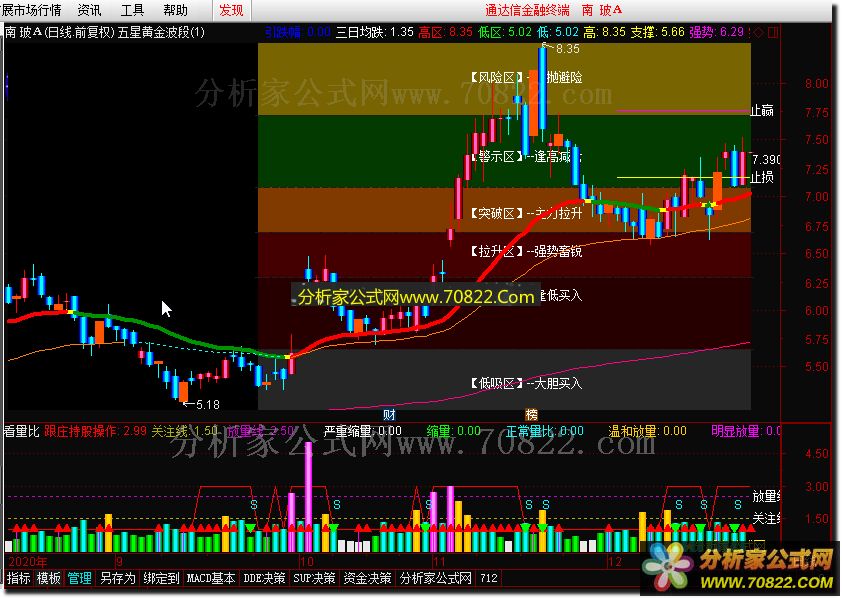Viewport: 842px width, 598px height.
Task: Click the 关注线: 1.50 header value
Action: [184, 431]
